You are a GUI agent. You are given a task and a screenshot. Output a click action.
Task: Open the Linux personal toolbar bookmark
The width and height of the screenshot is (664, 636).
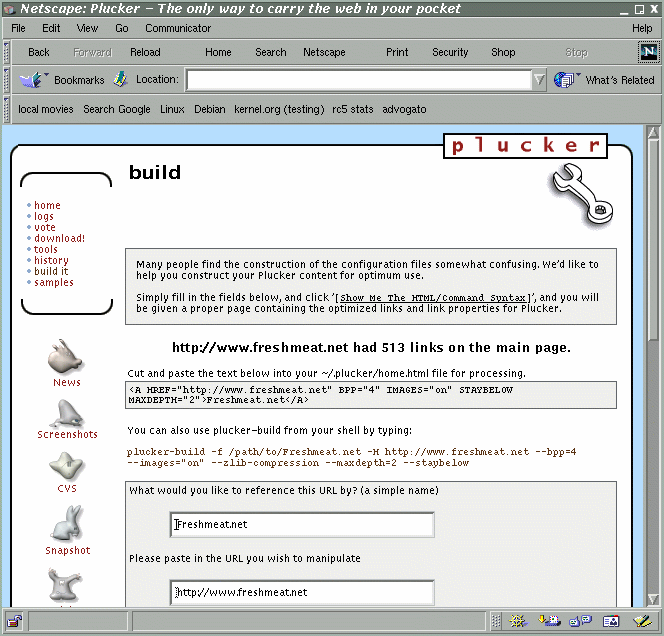(172, 109)
